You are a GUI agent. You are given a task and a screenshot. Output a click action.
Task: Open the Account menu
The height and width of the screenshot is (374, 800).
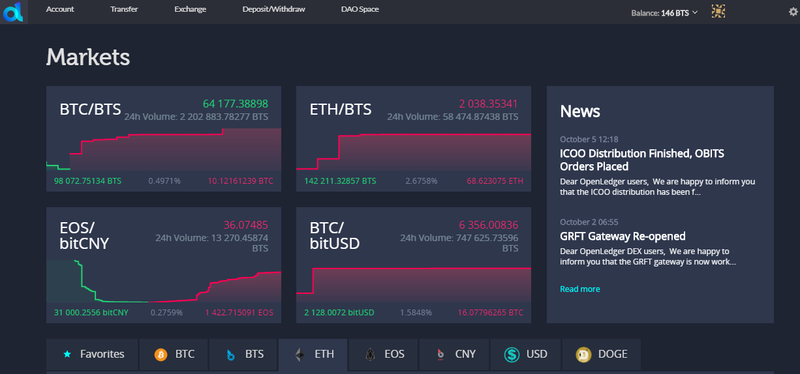[60, 9]
